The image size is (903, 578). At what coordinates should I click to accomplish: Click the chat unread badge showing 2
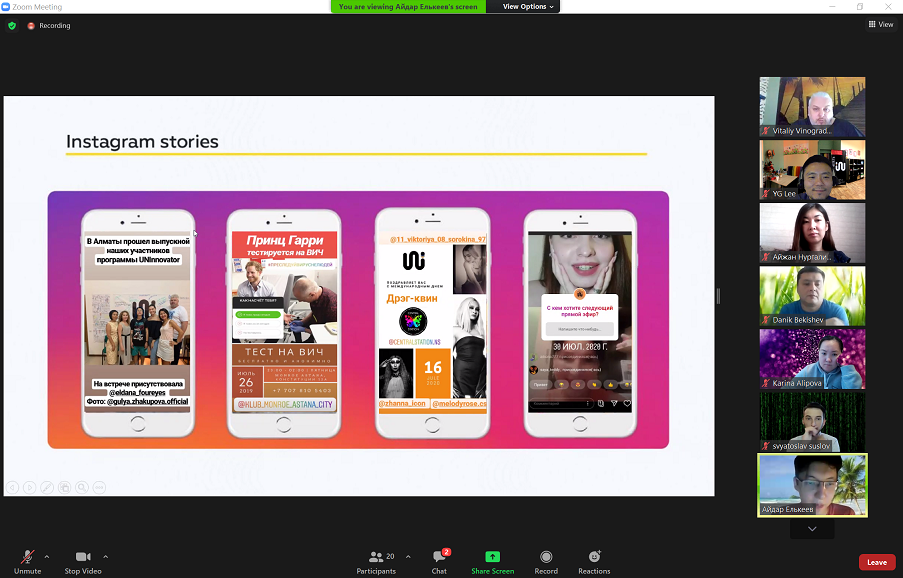pyautogui.click(x=446, y=552)
